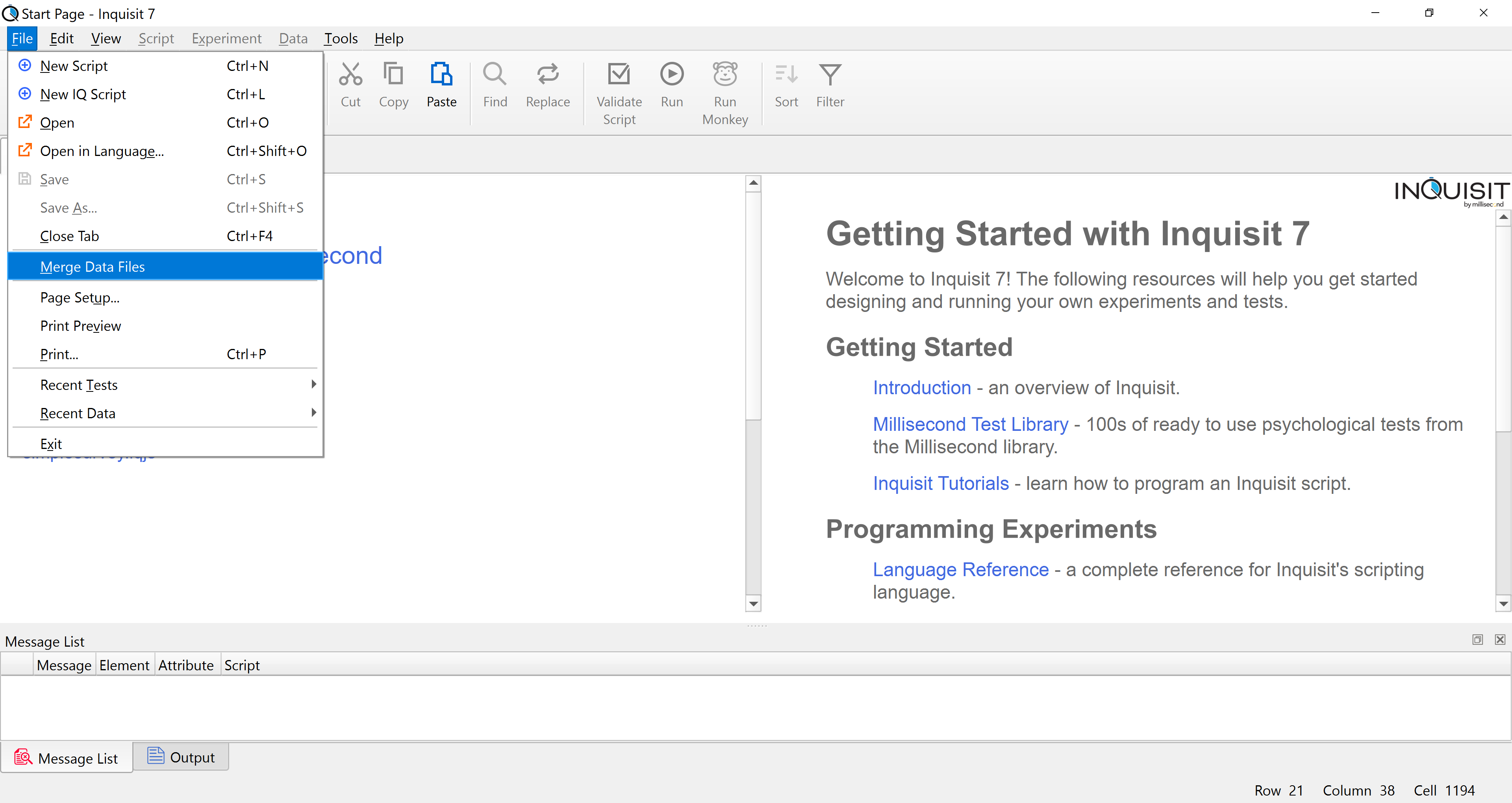Viewport: 1512px width, 803px height.
Task: Switch to the Message List tab
Action: (66, 758)
